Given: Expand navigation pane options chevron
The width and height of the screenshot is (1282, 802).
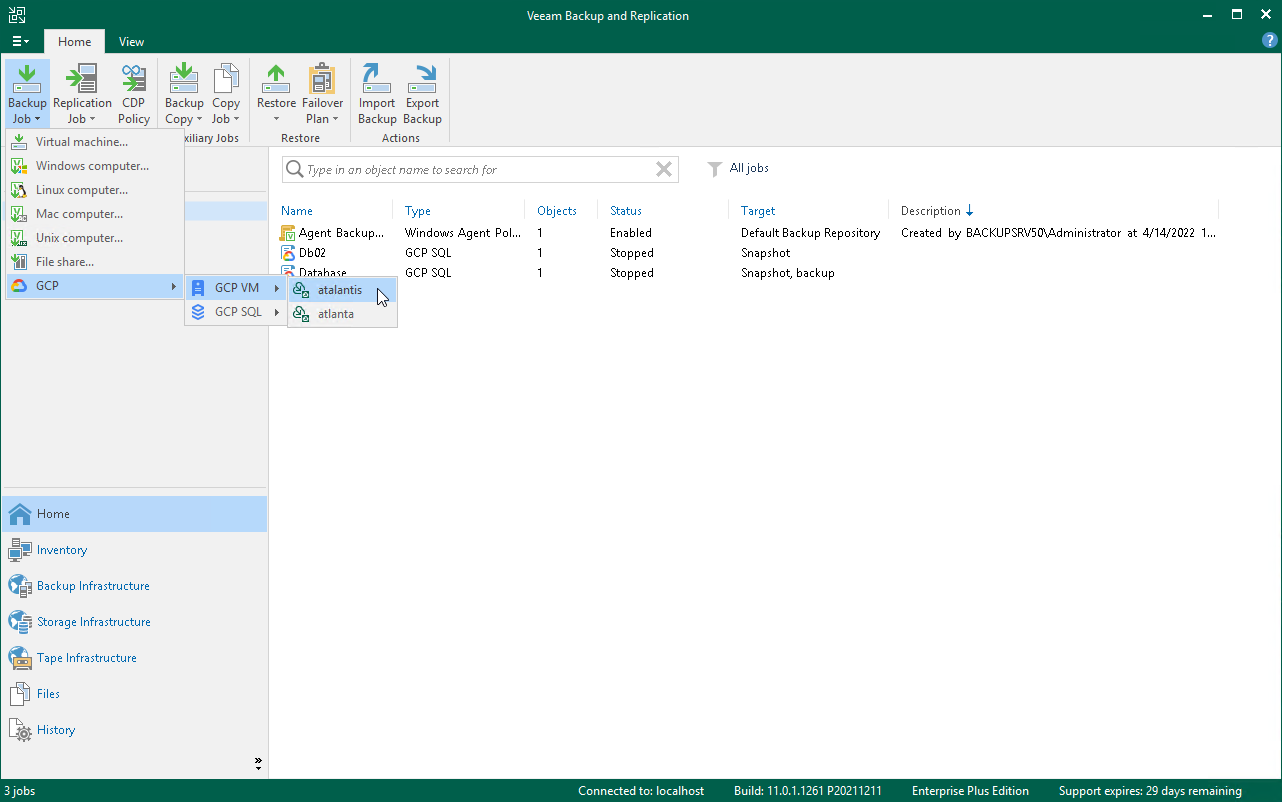Looking at the screenshot, I should [259, 763].
